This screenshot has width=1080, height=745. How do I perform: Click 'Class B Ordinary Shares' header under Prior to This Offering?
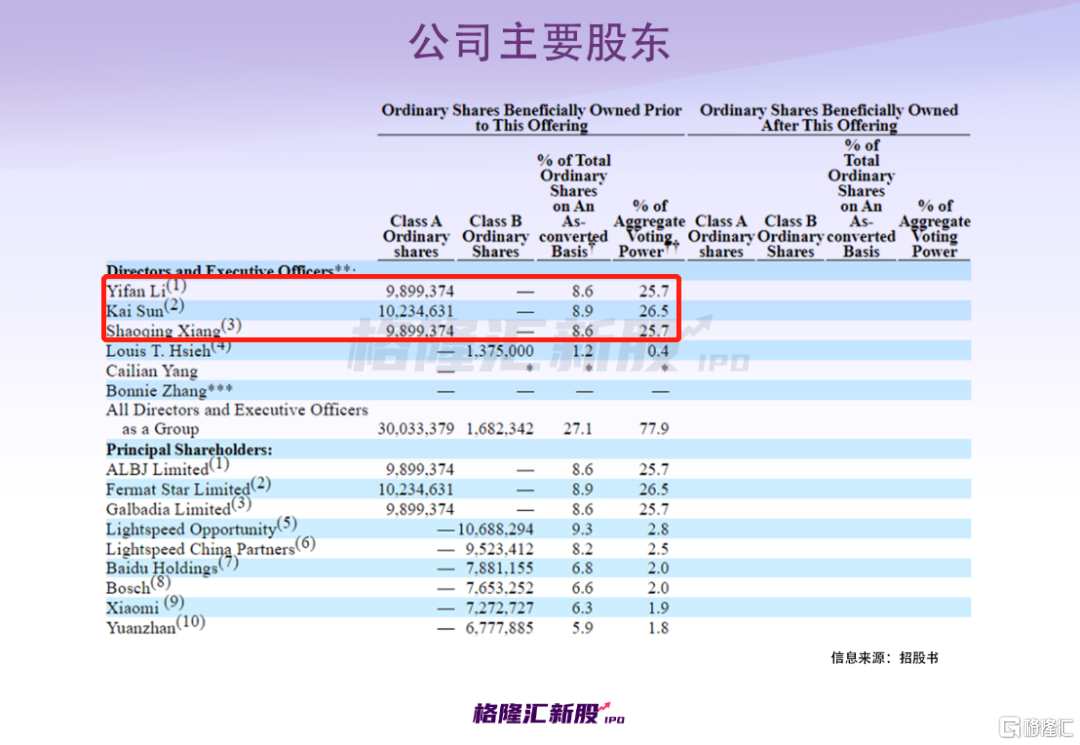pos(495,236)
